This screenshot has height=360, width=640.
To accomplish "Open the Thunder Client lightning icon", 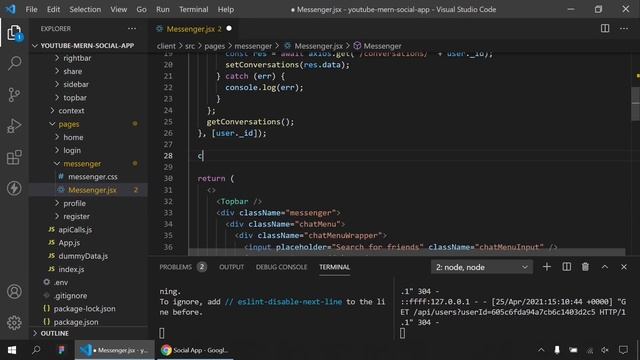I will pyautogui.click(x=14, y=188).
